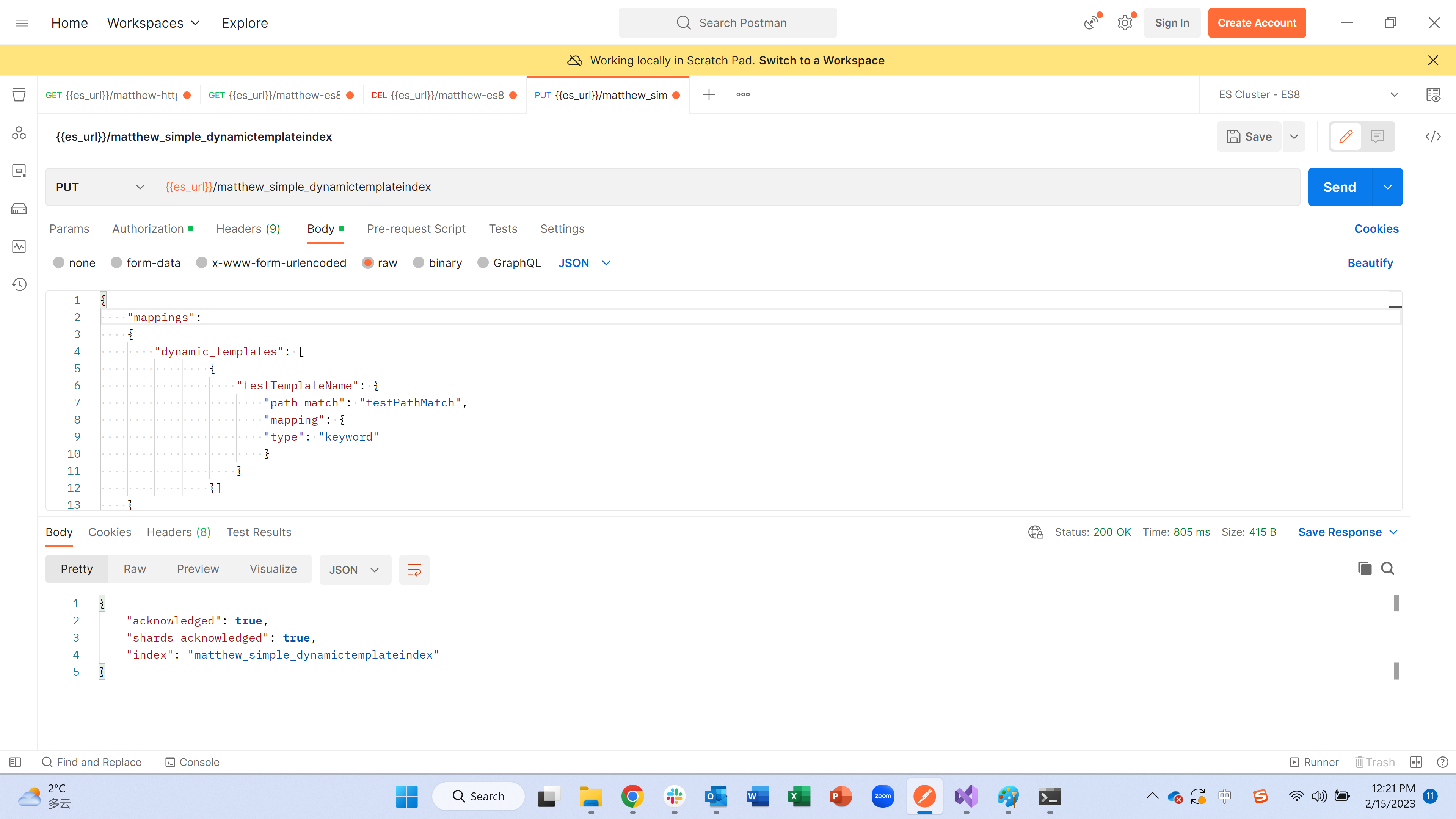Open Slack from the taskbar
Screen dimensions: 1456x819
[x=674, y=796]
